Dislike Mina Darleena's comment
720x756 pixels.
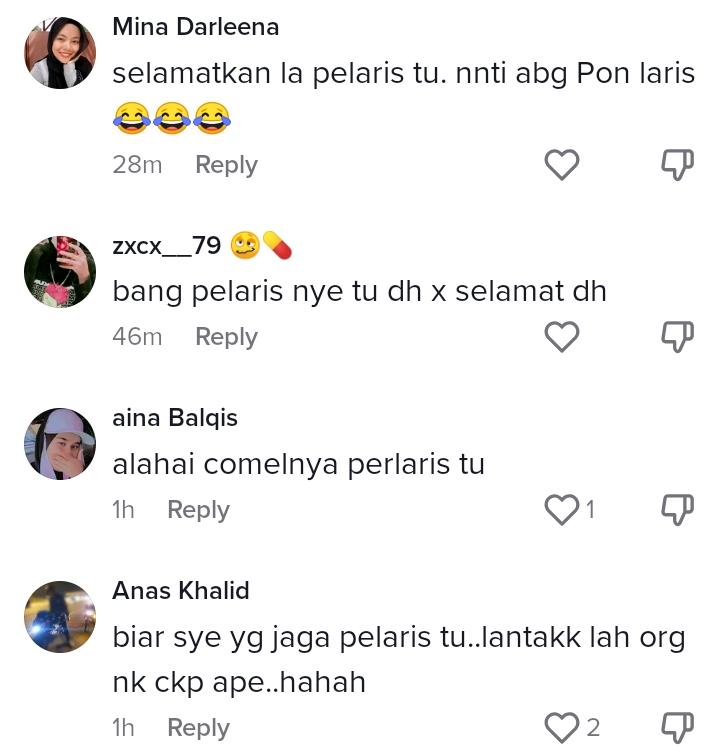coord(677,164)
